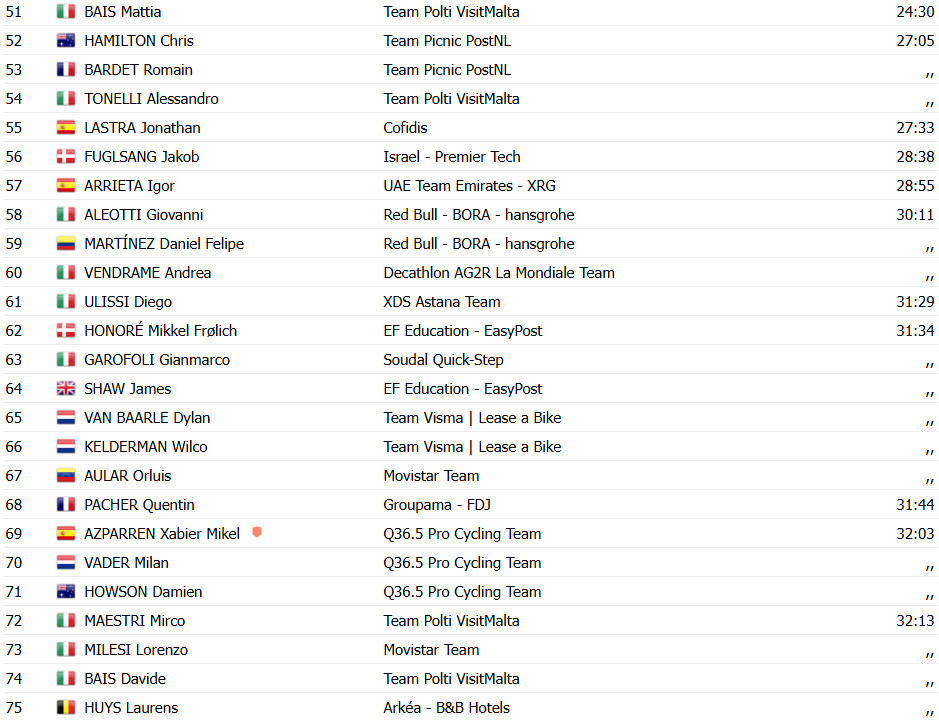
Task: Click the Dutch flag beside KELDERMAN Wilco
Action: 66,446
